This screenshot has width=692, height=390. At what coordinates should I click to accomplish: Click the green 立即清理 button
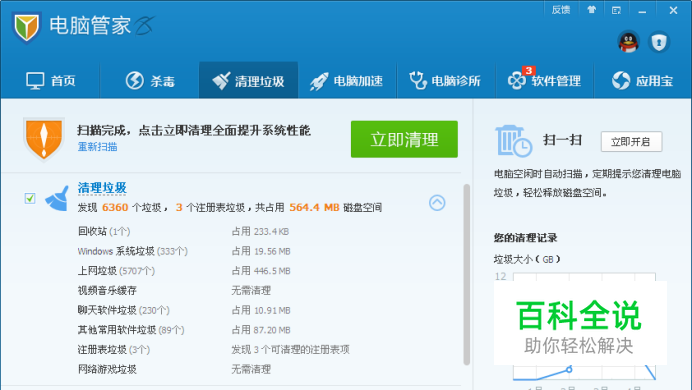click(404, 139)
